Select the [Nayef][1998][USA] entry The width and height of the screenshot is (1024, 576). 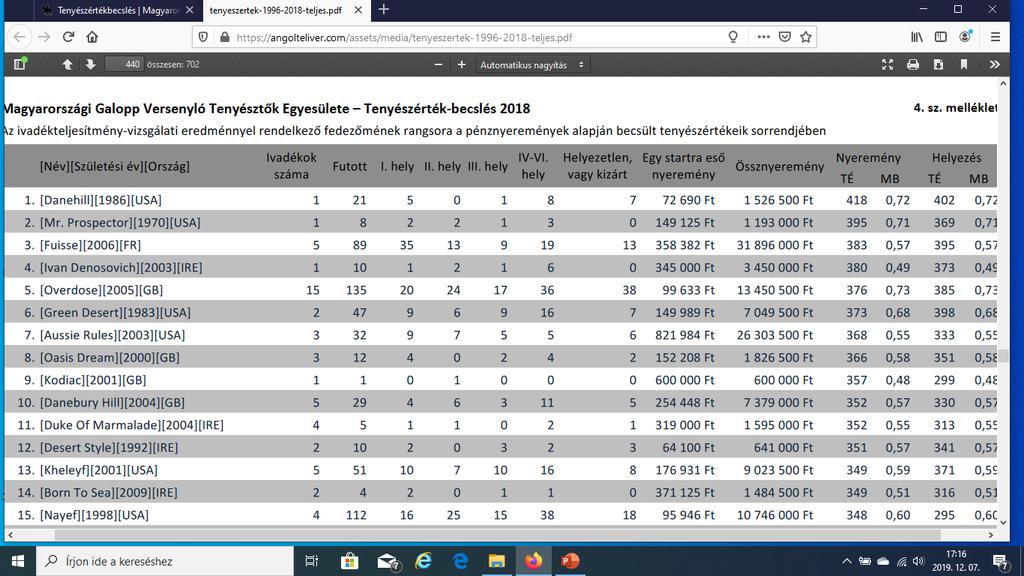[94, 515]
